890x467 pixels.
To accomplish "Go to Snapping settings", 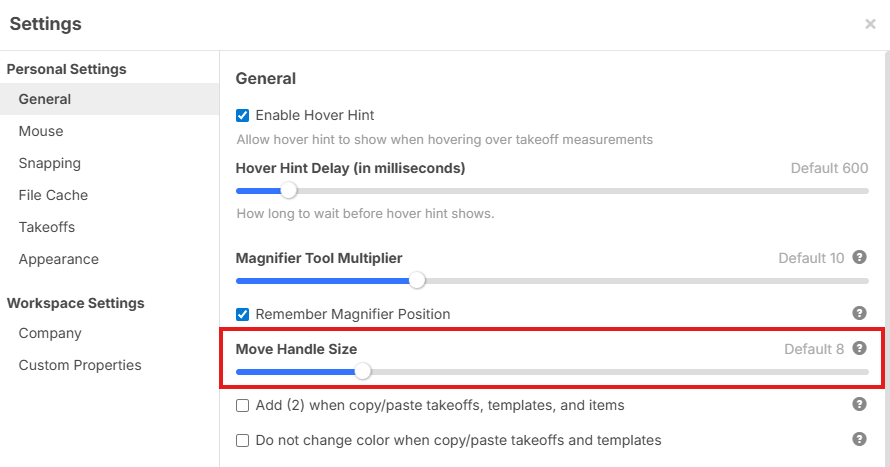I will pos(50,163).
